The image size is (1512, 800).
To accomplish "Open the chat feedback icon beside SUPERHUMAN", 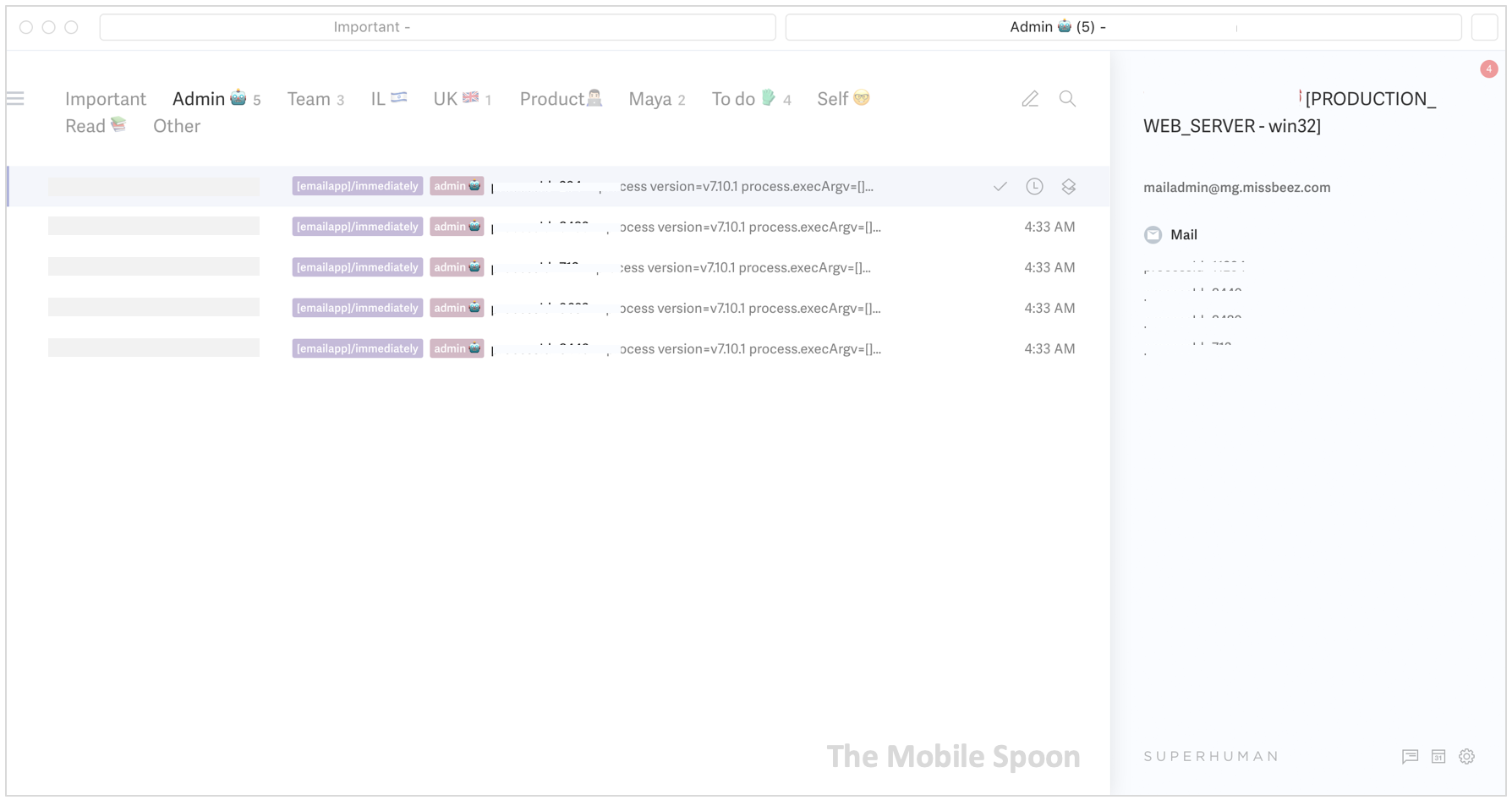I will [1410, 756].
